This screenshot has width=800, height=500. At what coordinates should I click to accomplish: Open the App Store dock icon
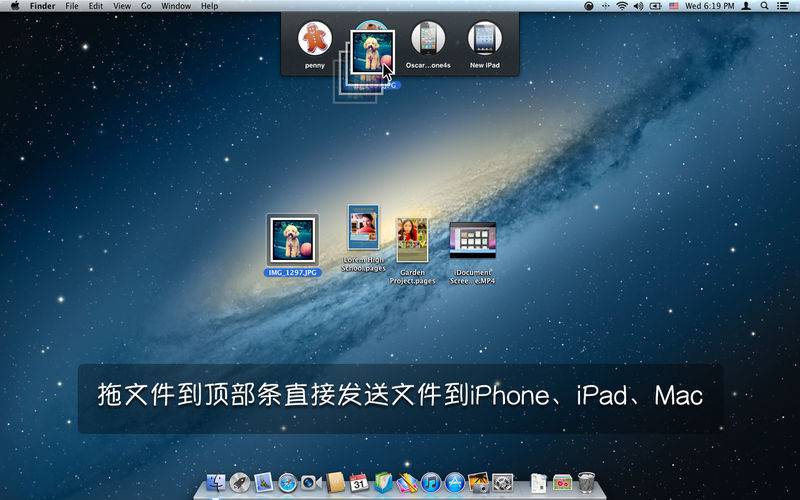tap(455, 482)
